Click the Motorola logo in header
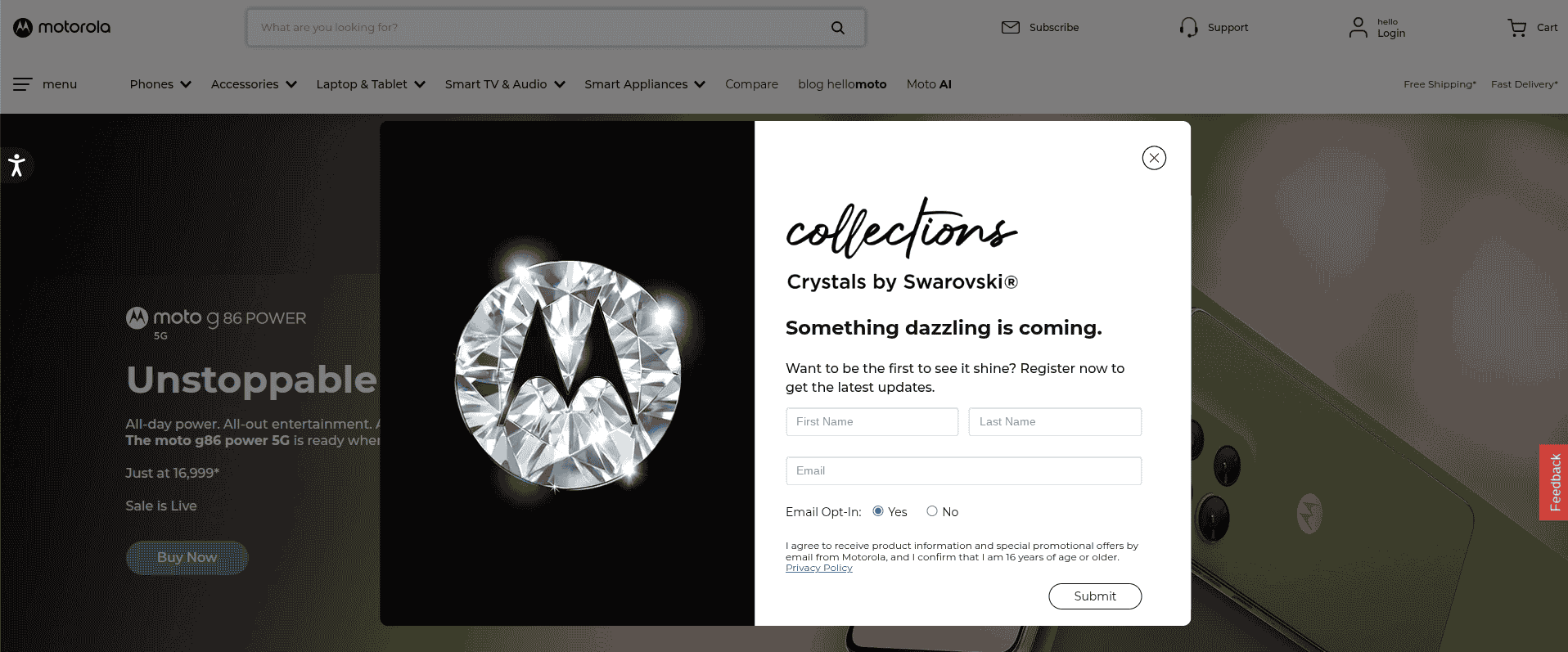 62,27
